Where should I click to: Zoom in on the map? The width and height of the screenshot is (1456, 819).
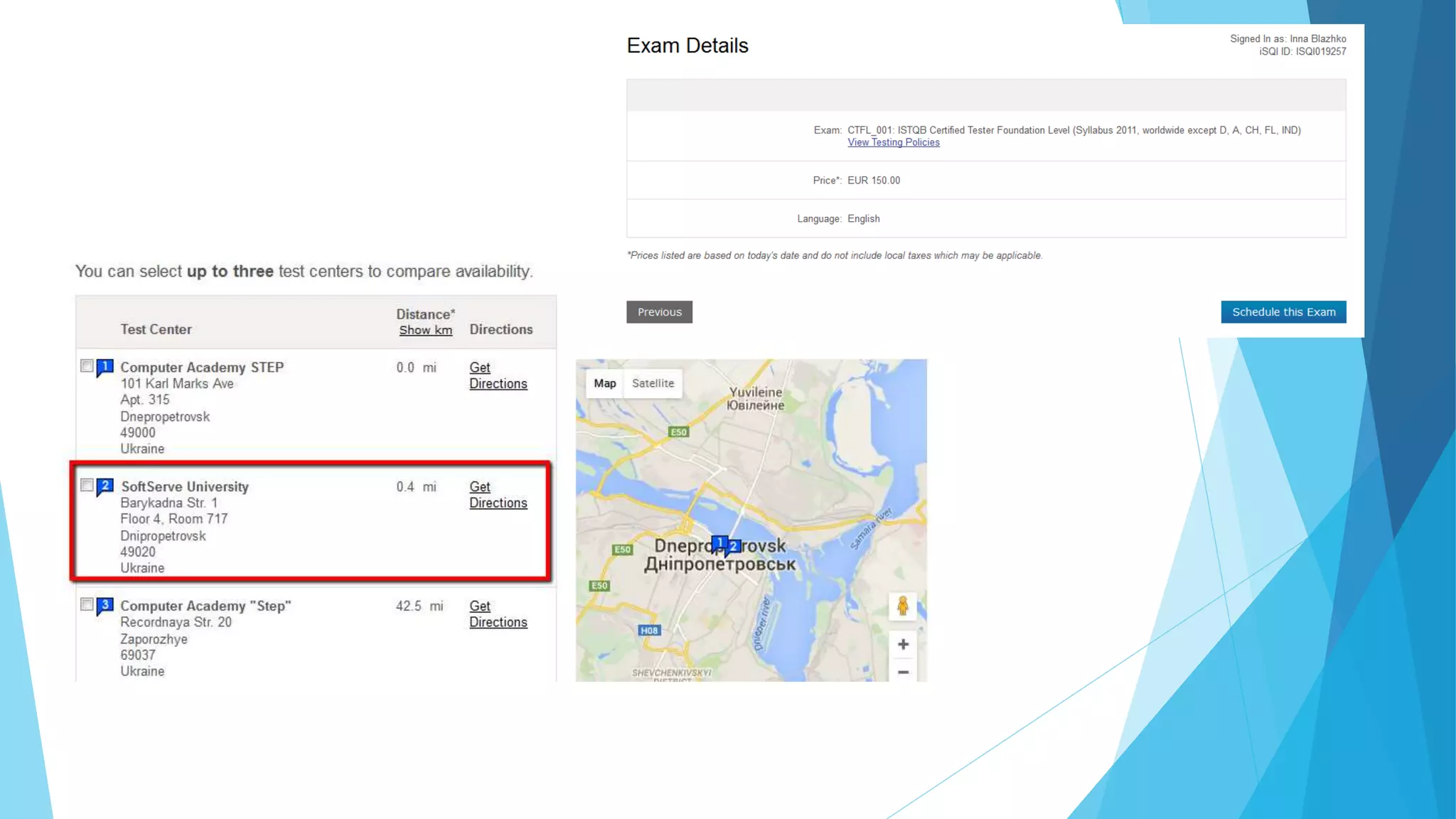(902, 644)
